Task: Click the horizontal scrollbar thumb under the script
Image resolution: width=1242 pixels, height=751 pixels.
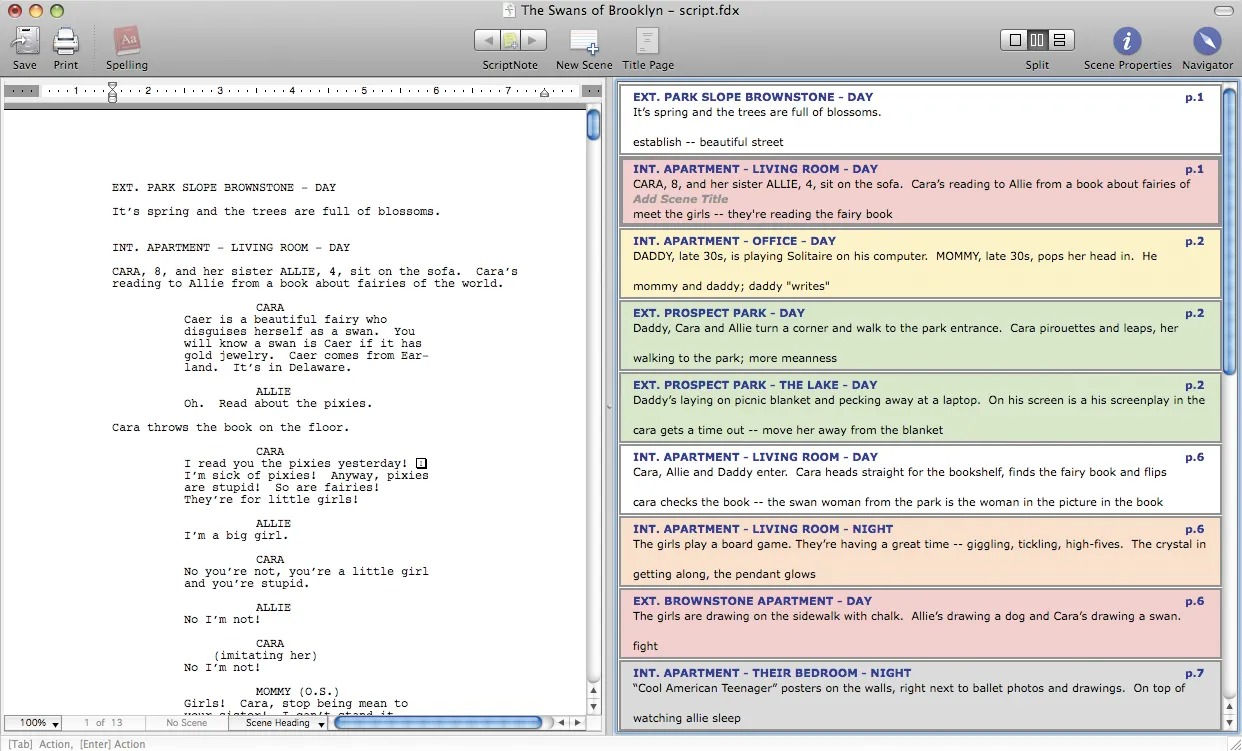Action: click(438, 723)
